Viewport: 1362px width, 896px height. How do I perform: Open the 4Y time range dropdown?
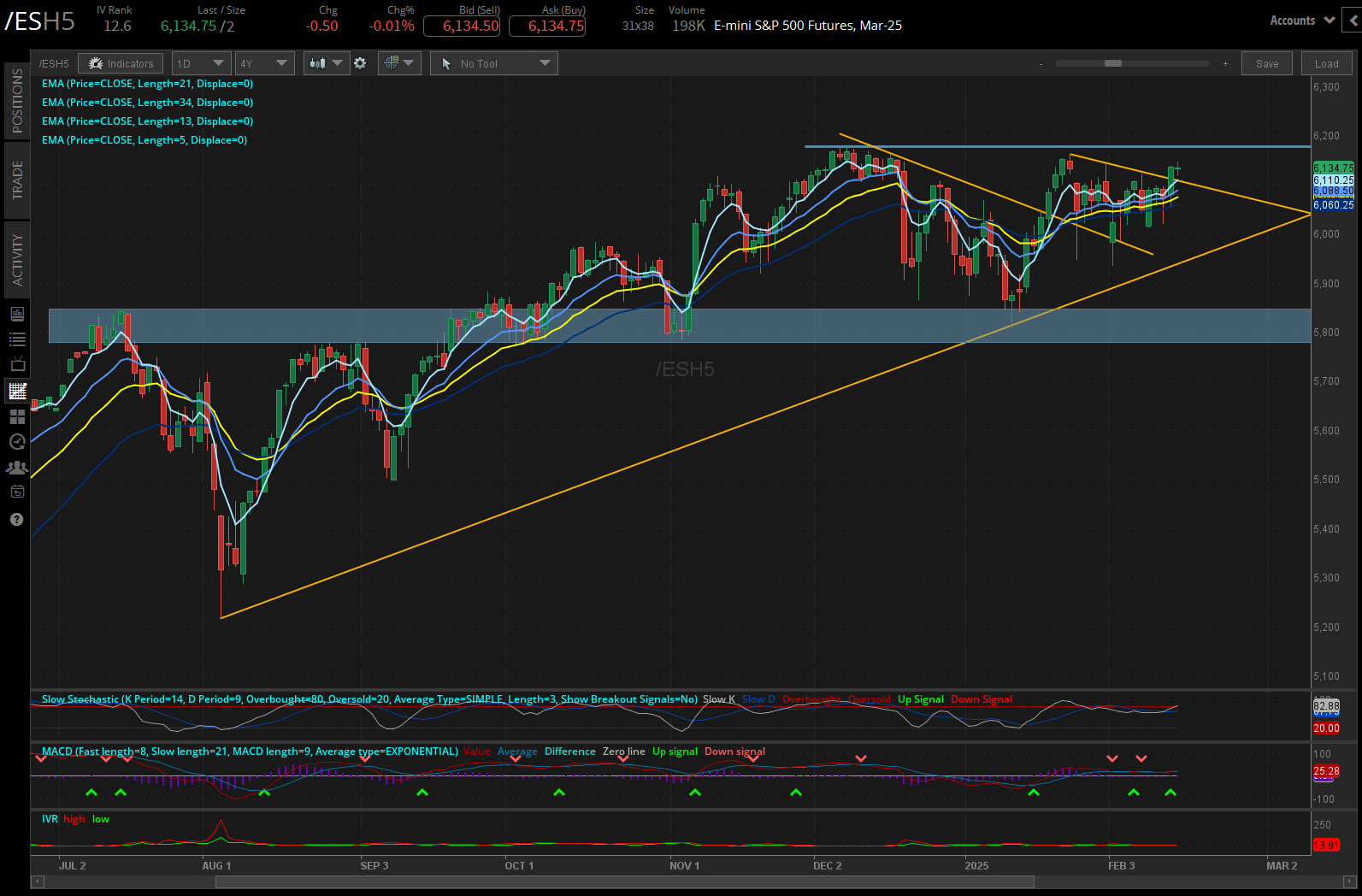point(265,63)
